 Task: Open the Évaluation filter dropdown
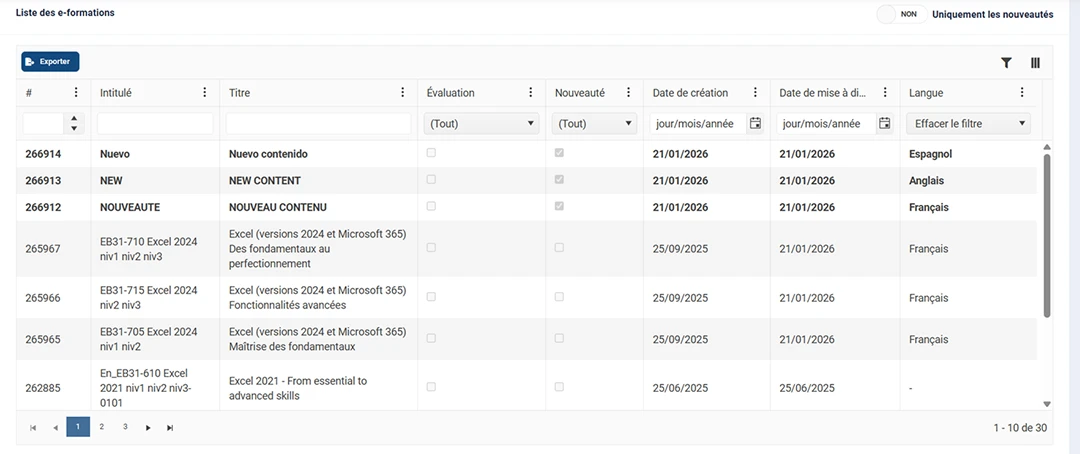tap(482, 124)
